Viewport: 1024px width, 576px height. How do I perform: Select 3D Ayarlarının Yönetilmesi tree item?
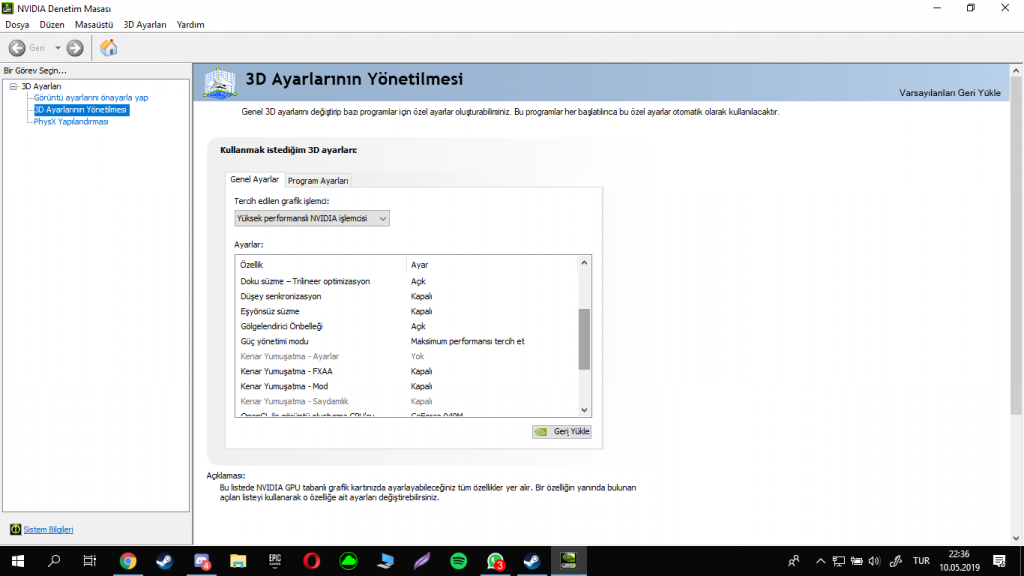click(81, 110)
